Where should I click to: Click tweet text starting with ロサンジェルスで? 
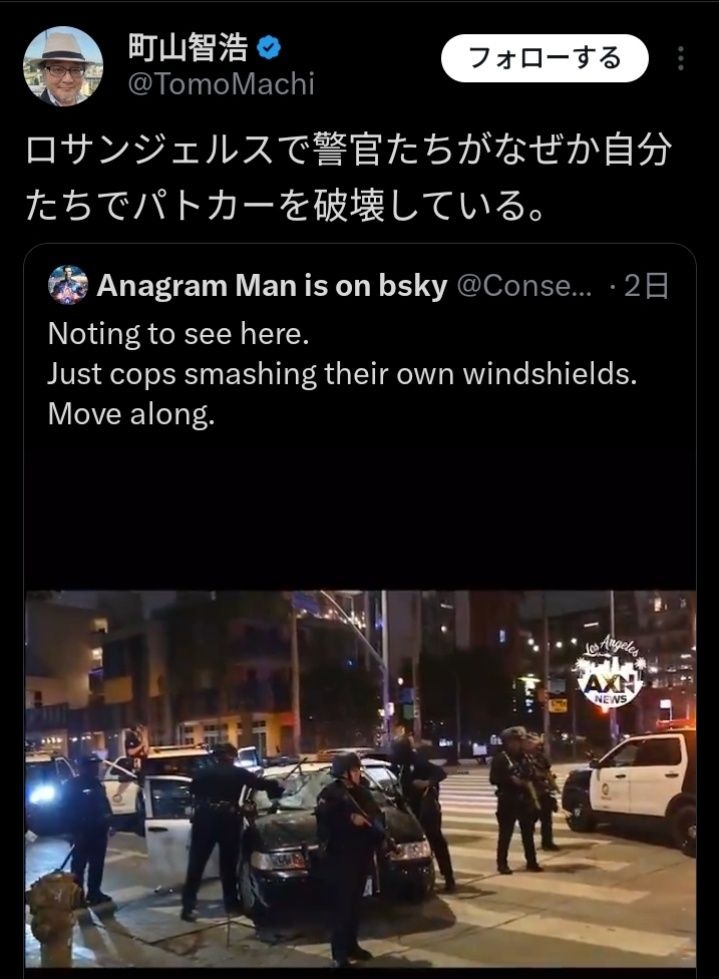[348, 151]
